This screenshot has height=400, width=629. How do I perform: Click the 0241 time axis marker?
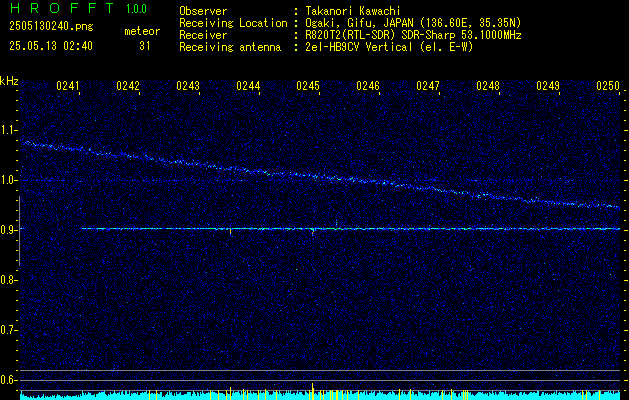point(68,86)
